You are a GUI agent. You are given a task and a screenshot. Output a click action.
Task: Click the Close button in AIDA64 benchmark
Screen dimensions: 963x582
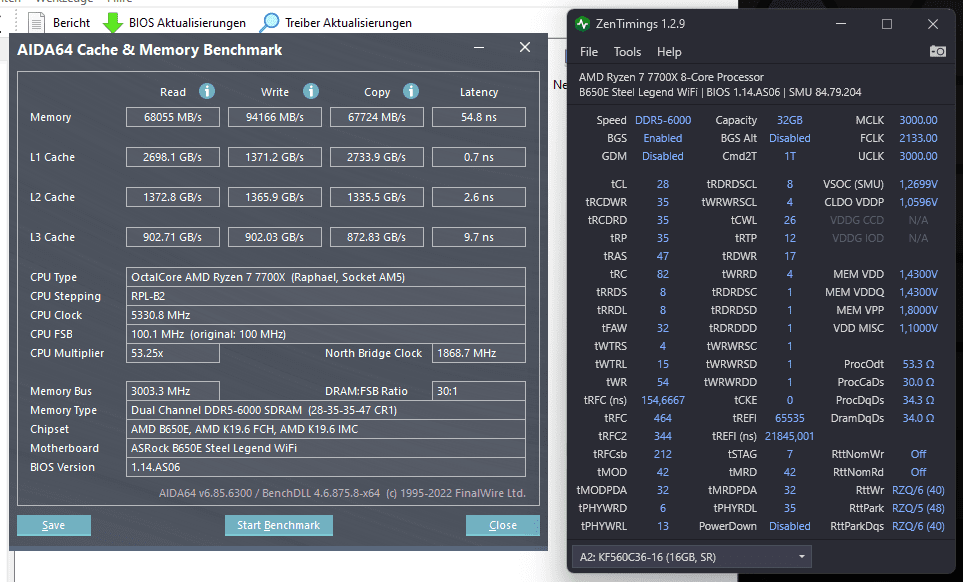pos(502,525)
